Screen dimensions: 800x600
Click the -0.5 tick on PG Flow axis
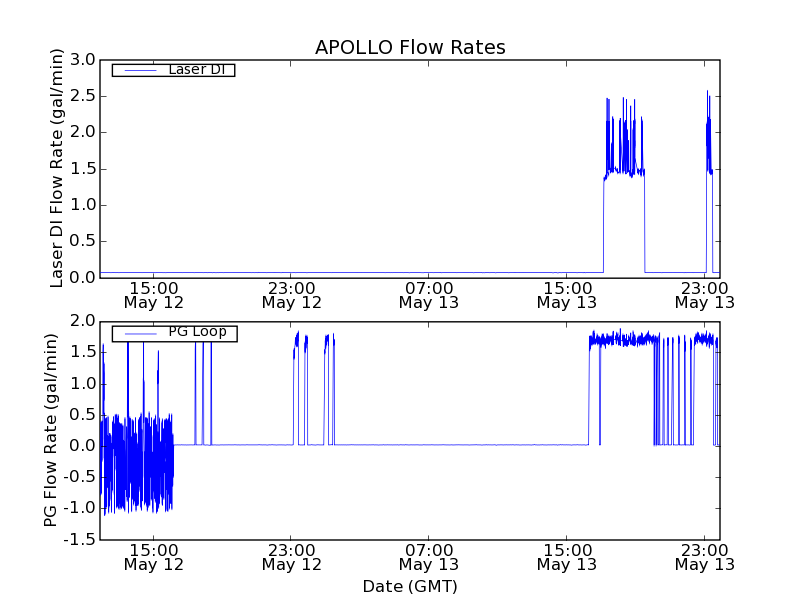click(x=80, y=478)
